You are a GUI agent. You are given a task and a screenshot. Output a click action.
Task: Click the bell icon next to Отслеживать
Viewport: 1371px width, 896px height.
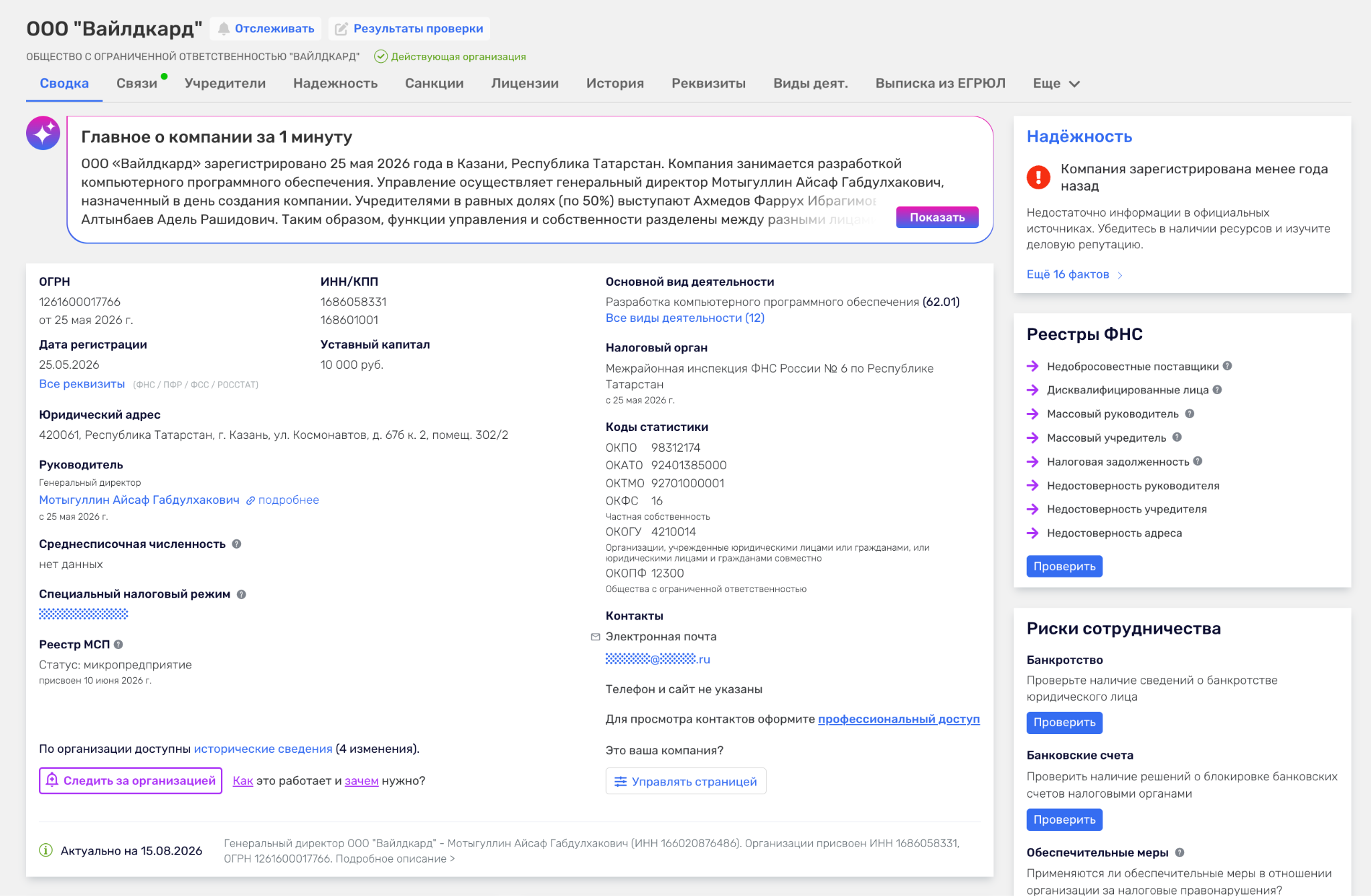[224, 29]
